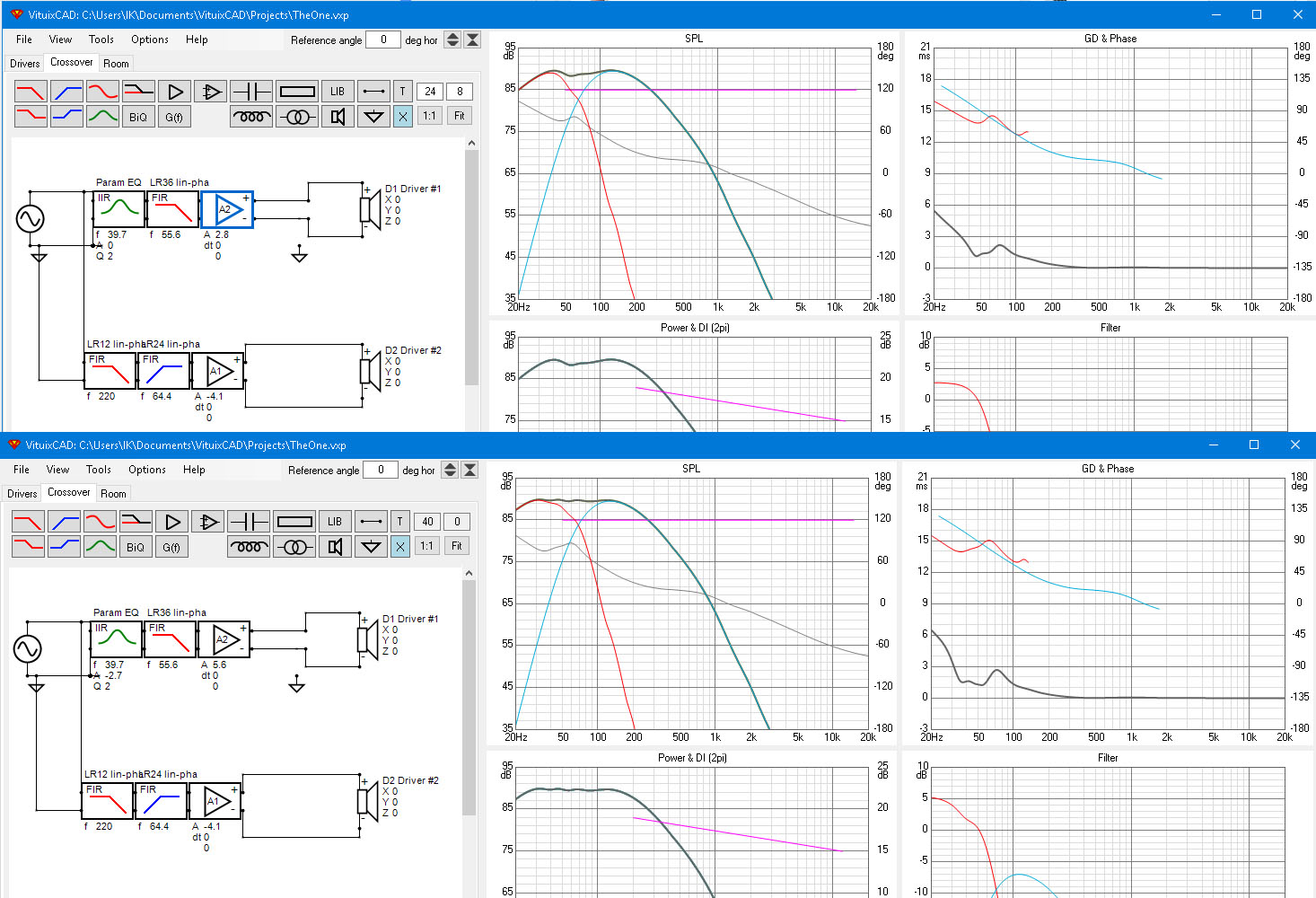The height and width of the screenshot is (898, 1316).
Task: Open Tools menu in lower window
Action: [99, 470]
